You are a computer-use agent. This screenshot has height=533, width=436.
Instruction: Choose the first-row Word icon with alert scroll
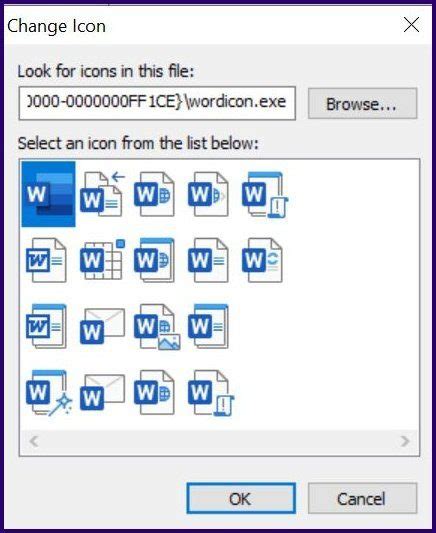(x=264, y=194)
